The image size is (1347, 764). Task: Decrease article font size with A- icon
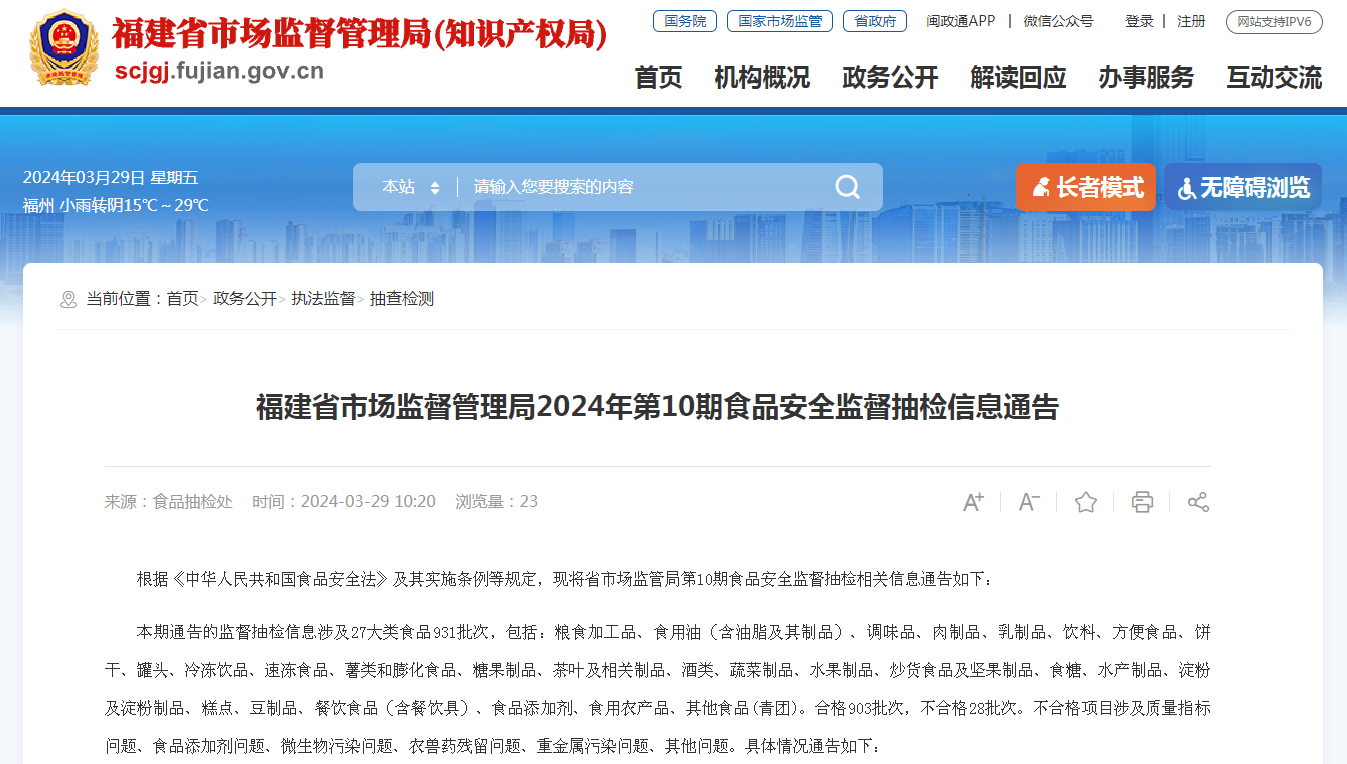pos(1028,501)
